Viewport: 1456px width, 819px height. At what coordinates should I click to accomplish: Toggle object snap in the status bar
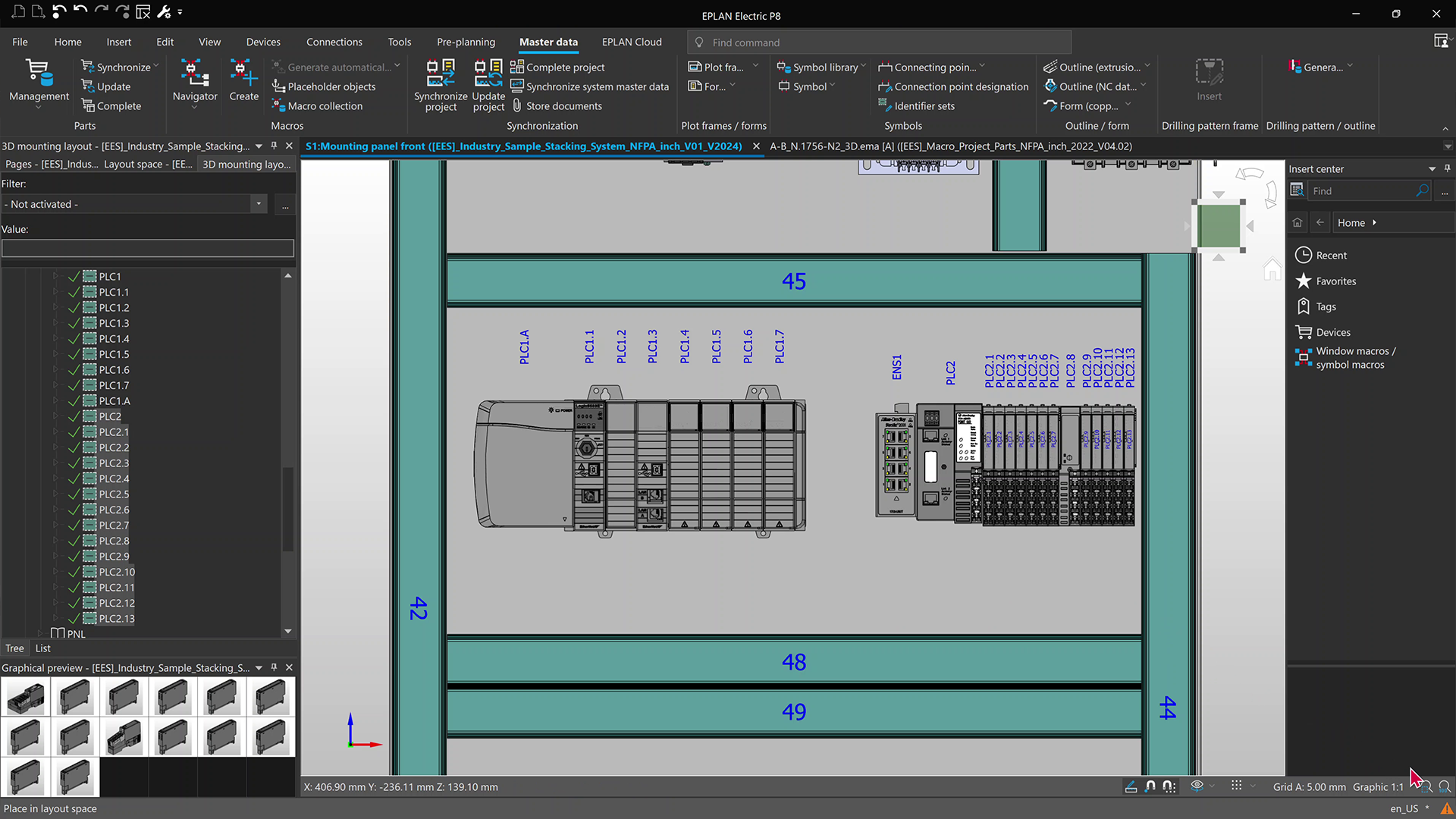pyautogui.click(x=1150, y=786)
